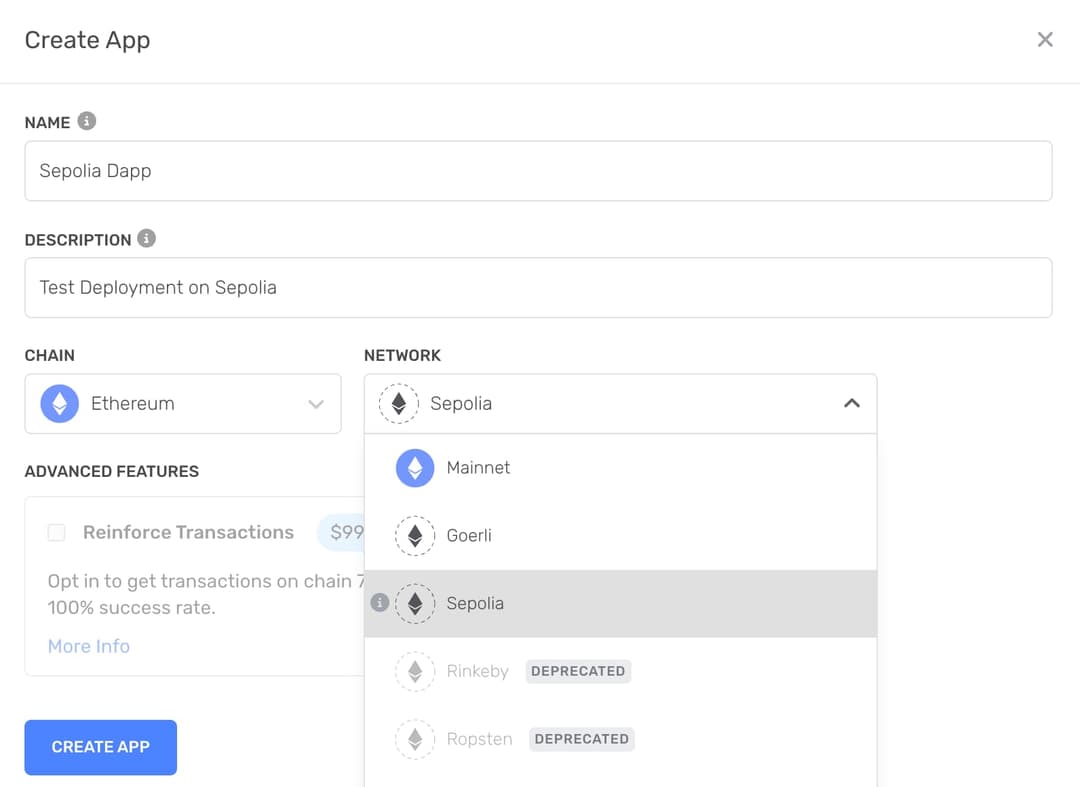
Task: Click the Goerli network icon
Action: [x=414, y=536]
